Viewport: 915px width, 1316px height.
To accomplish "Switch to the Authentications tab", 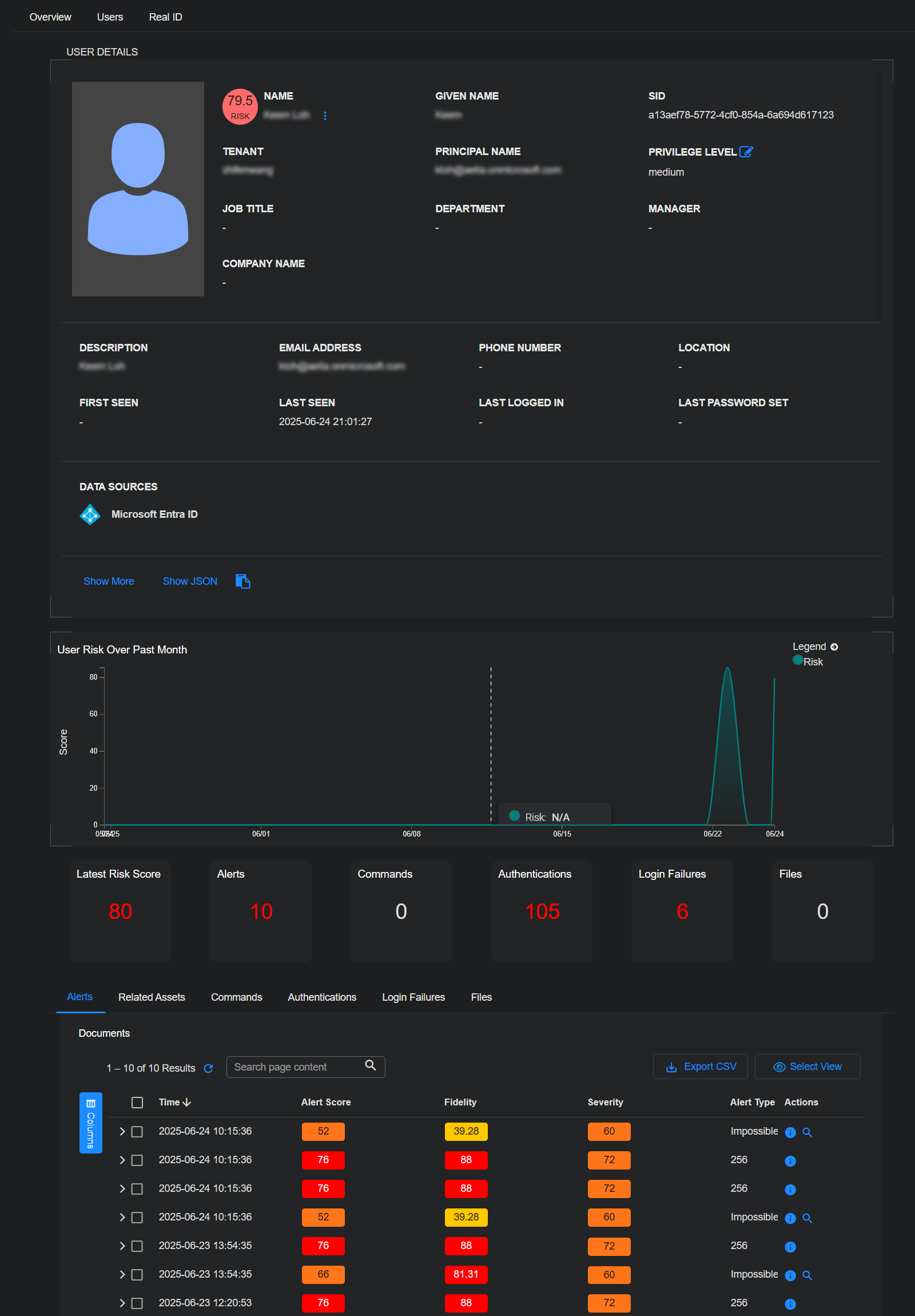I will pos(321,997).
